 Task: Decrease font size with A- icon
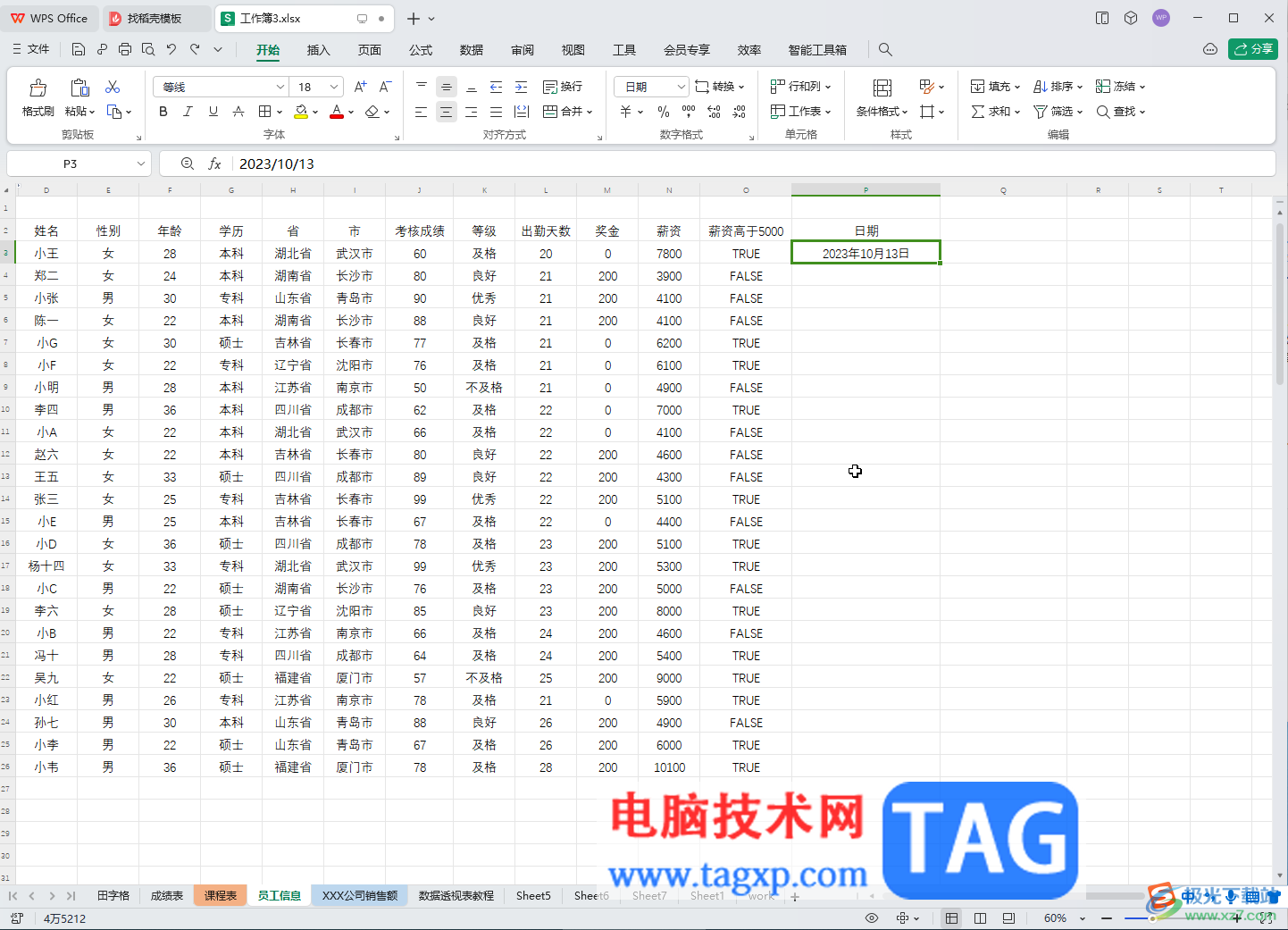pos(385,87)
